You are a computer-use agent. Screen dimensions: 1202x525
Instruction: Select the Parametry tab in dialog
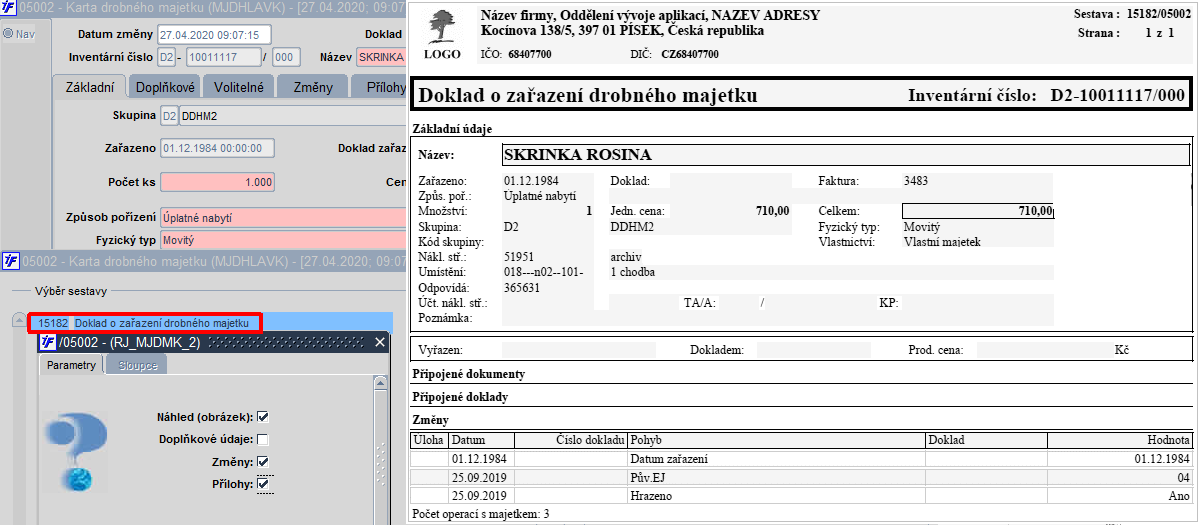71,365
